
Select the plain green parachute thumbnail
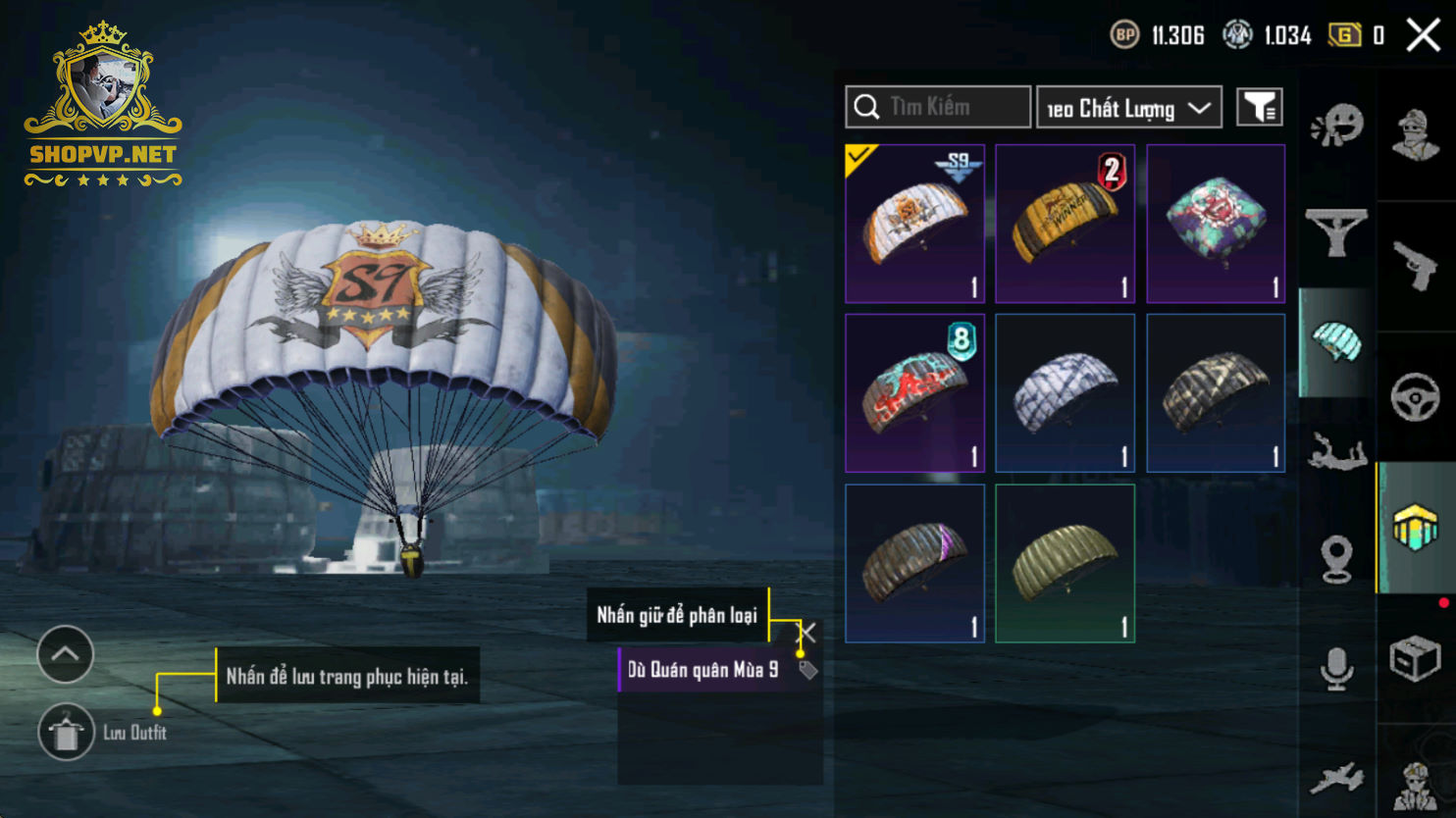(1066, 563)
